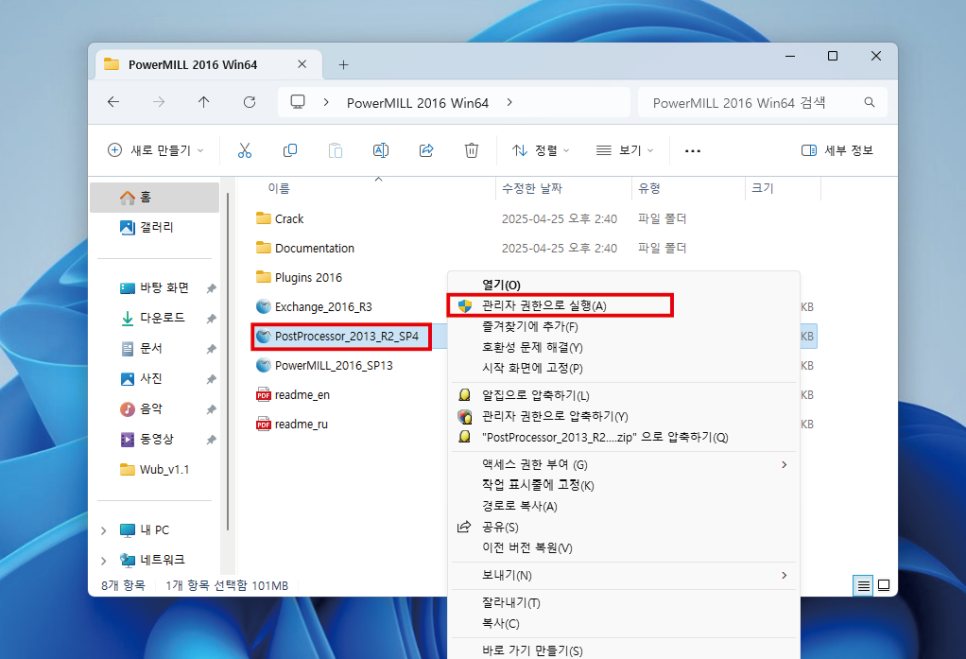
Task: Select 작업 표시줄에 고정(K)
Action: pos(625,485)
